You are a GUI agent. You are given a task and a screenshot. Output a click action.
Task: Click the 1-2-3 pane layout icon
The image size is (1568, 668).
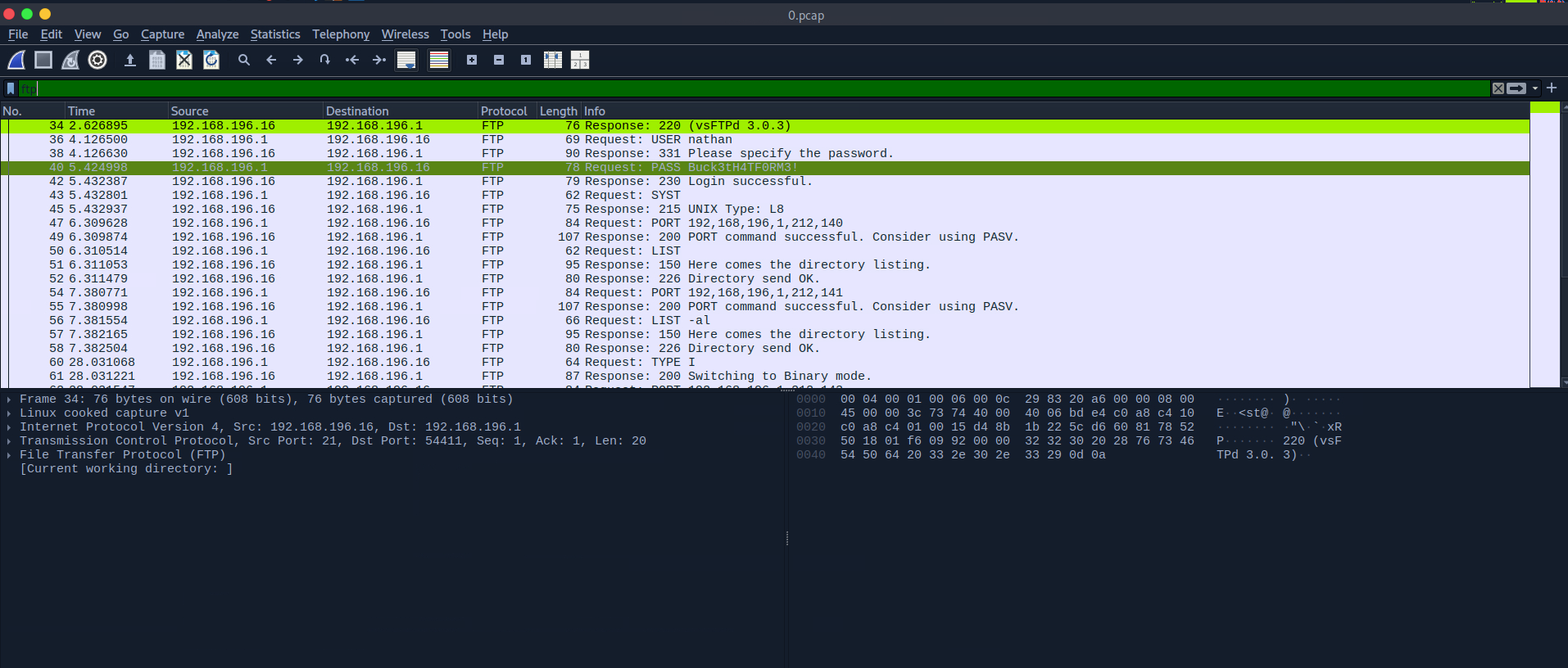(x=580, y=60)
